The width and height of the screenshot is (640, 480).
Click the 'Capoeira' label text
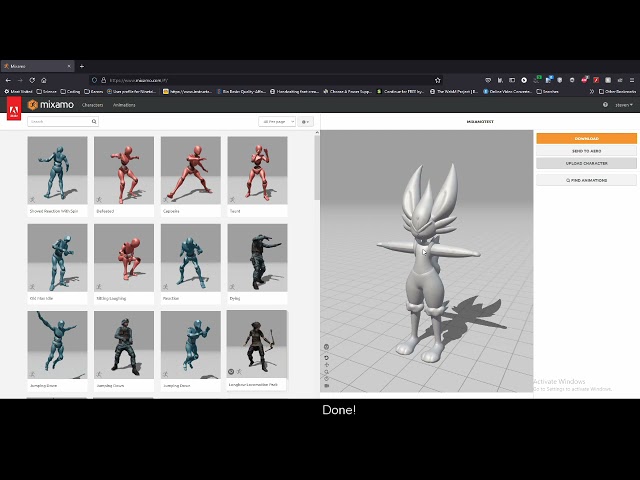tap(171, 211)
